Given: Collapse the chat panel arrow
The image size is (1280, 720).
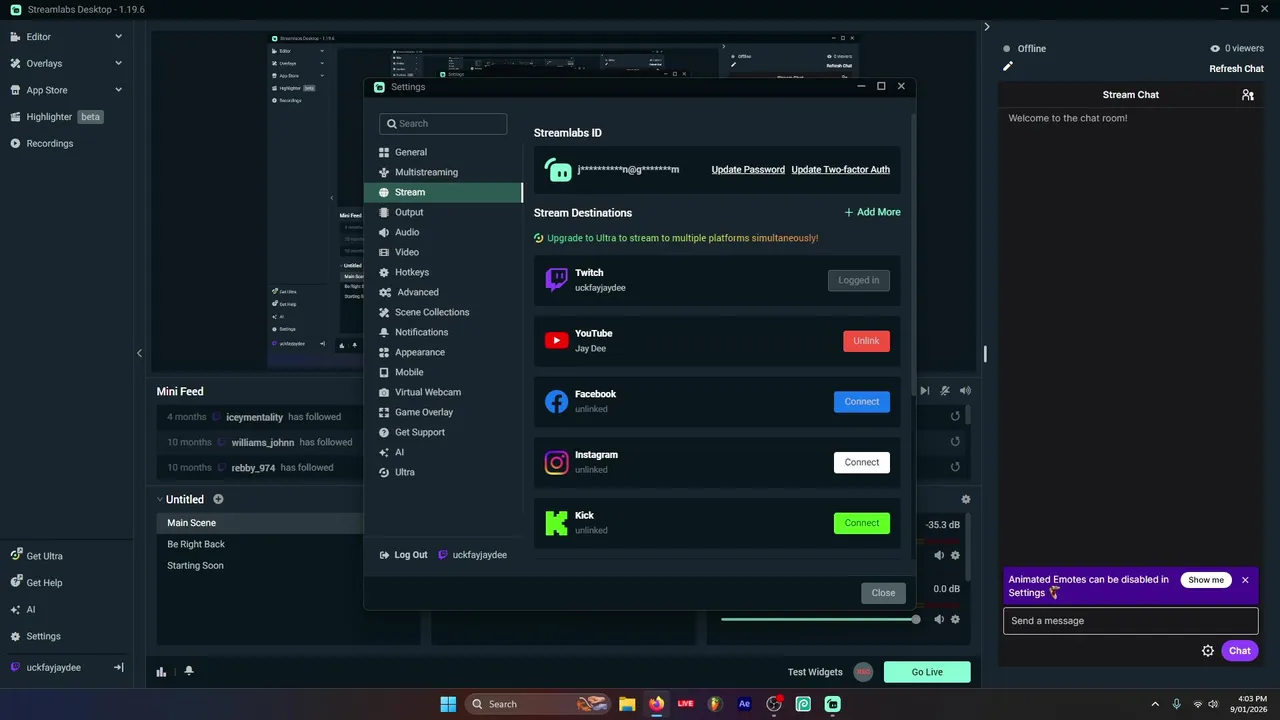Looking at the screenshot, I should (986, 27).
